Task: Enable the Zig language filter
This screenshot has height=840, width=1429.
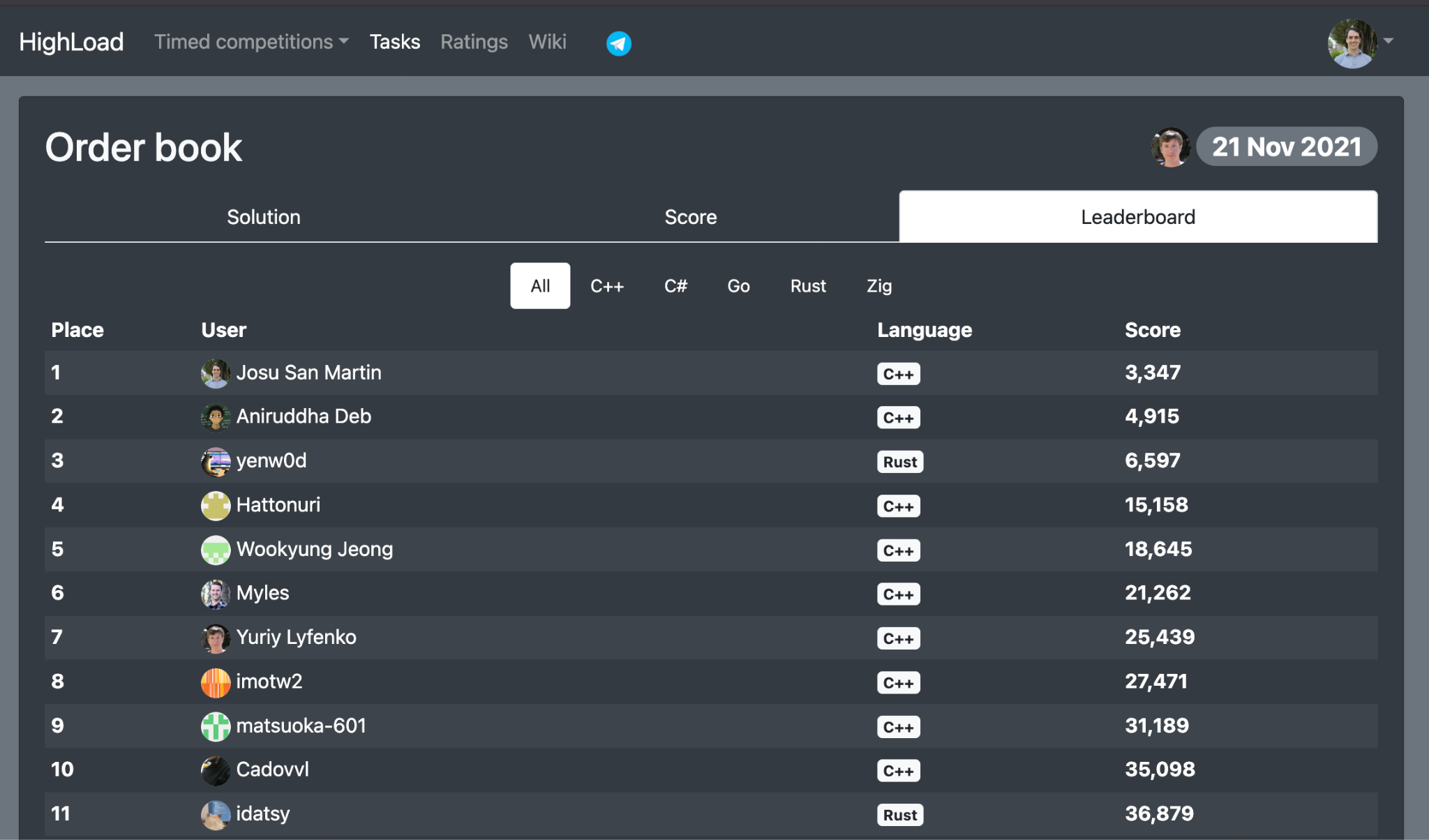Action: pos(879,285)
